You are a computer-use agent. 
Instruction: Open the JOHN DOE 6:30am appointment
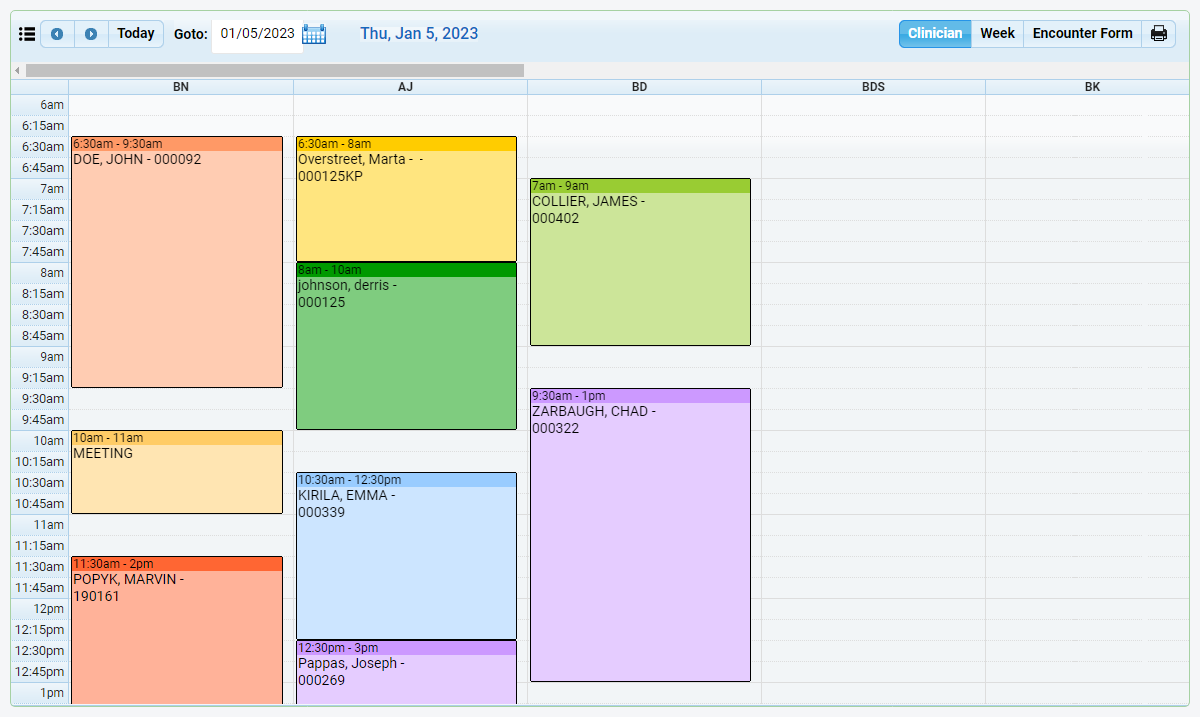pos(176,260)
